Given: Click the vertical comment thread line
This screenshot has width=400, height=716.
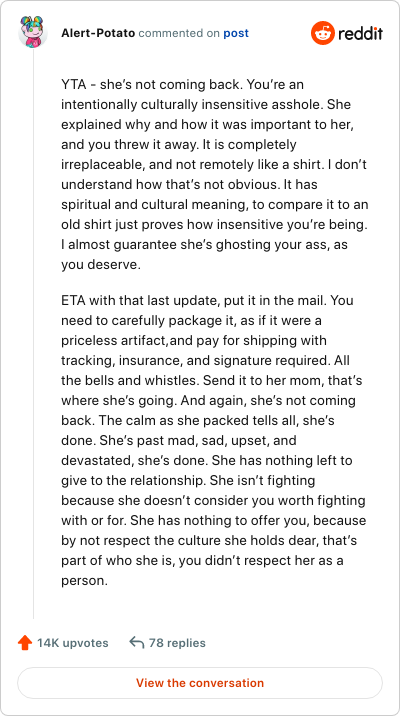Looking at the screenshot, I should coord(33,333).
